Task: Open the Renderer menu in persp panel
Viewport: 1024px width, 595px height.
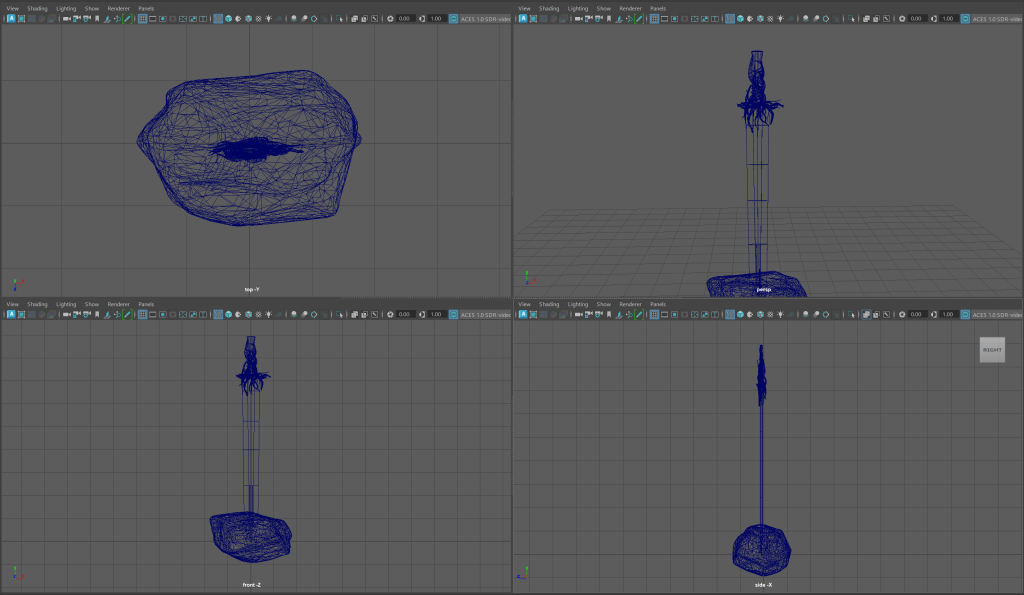Action: pyautogui.click(x=631, y=8)
